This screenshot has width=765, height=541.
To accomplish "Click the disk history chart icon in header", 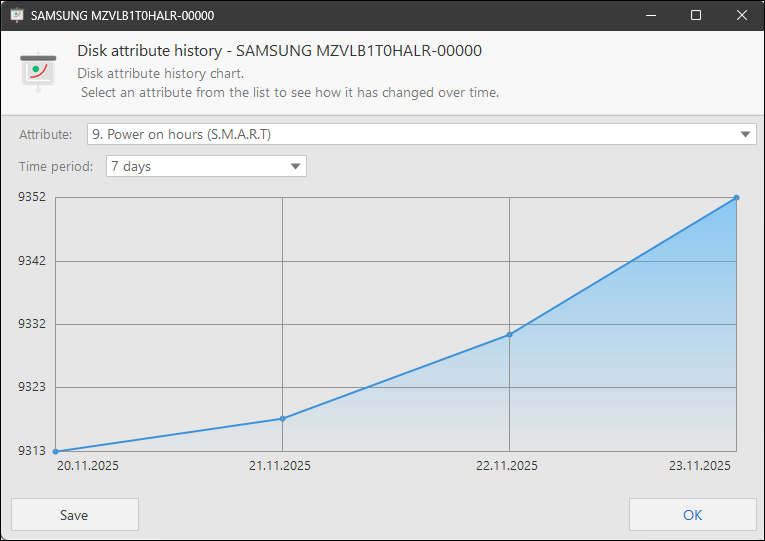I will click(x=38, y=71).
